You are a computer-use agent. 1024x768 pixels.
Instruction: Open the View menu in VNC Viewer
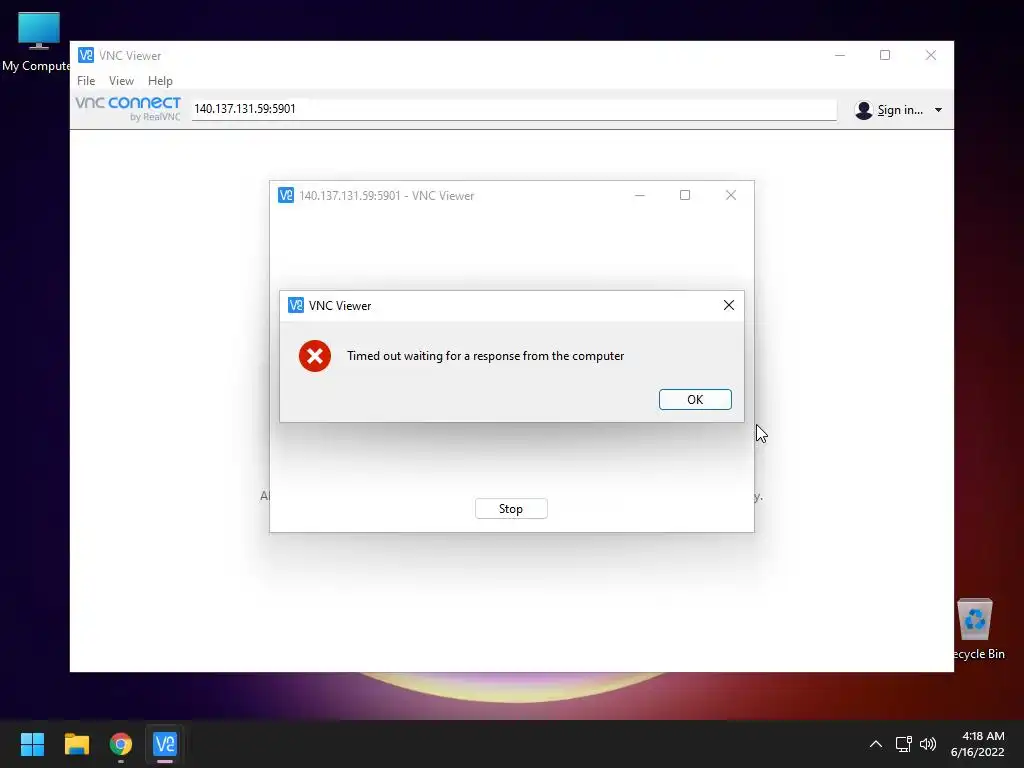click(121, 80)
